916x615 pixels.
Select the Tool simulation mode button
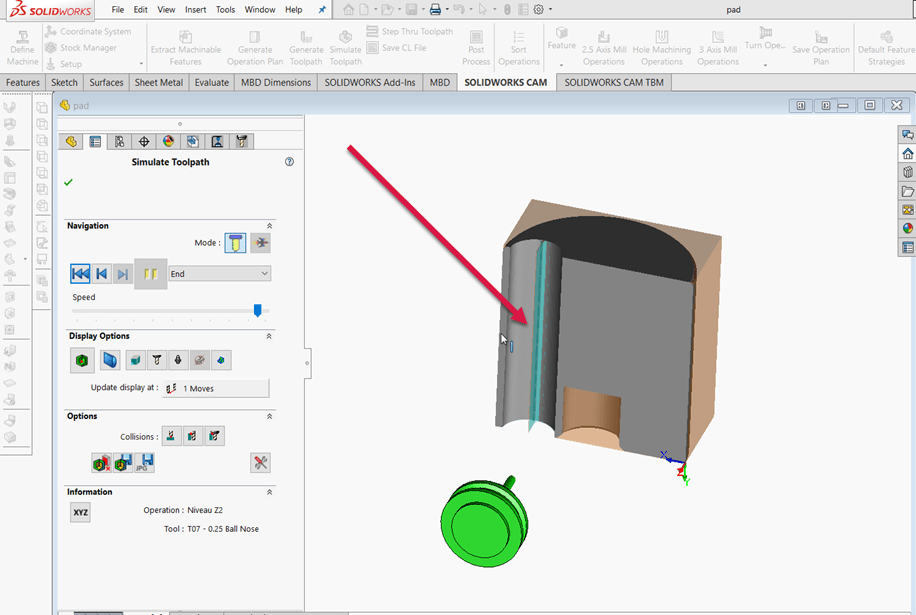(235, 243)
